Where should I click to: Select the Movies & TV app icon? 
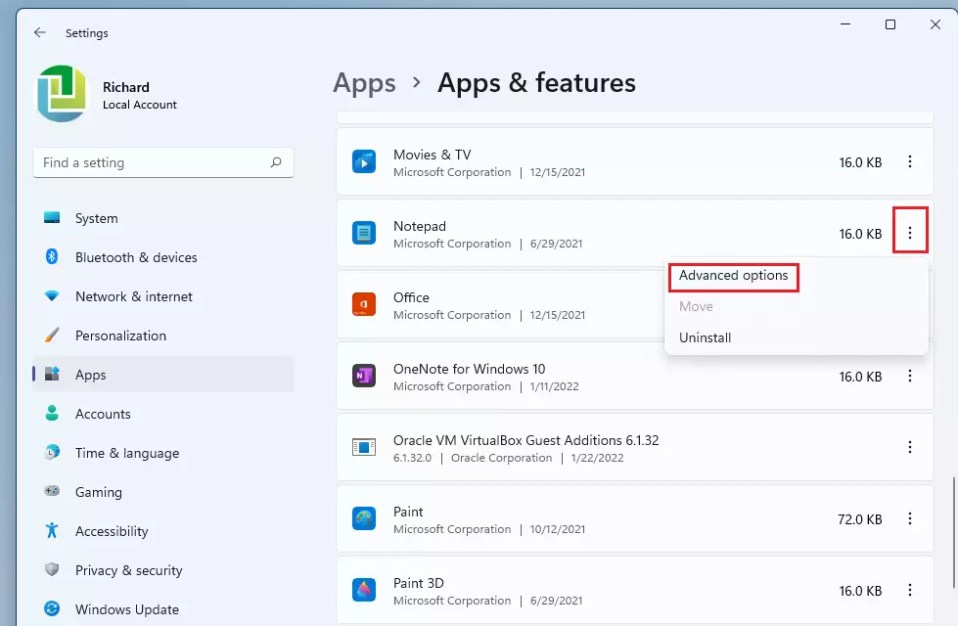pos(364,162)
